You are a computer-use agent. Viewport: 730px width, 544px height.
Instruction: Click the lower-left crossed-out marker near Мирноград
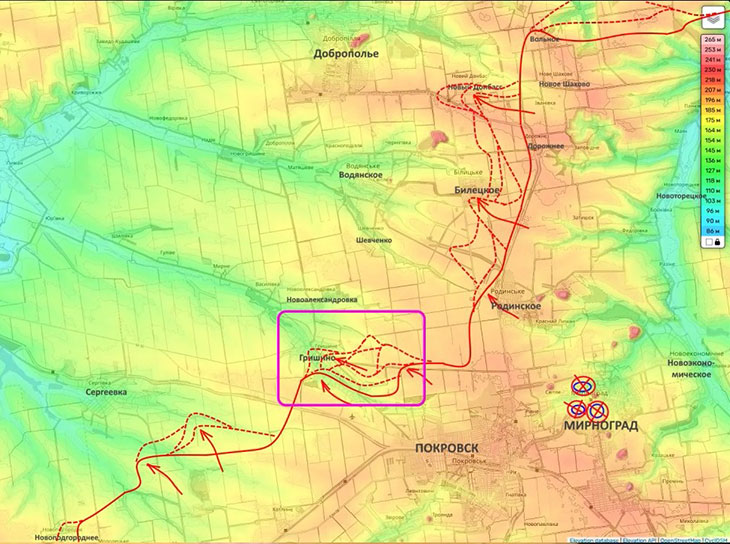578,408
